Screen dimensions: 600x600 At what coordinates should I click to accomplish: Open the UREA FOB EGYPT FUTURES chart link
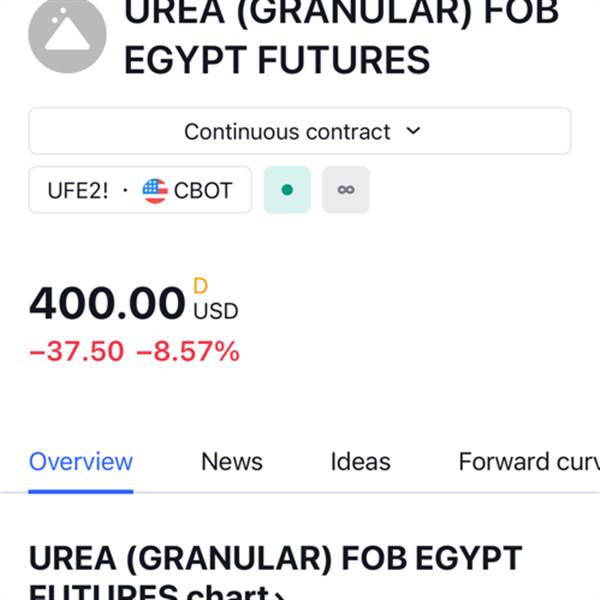tap(276, 572)
